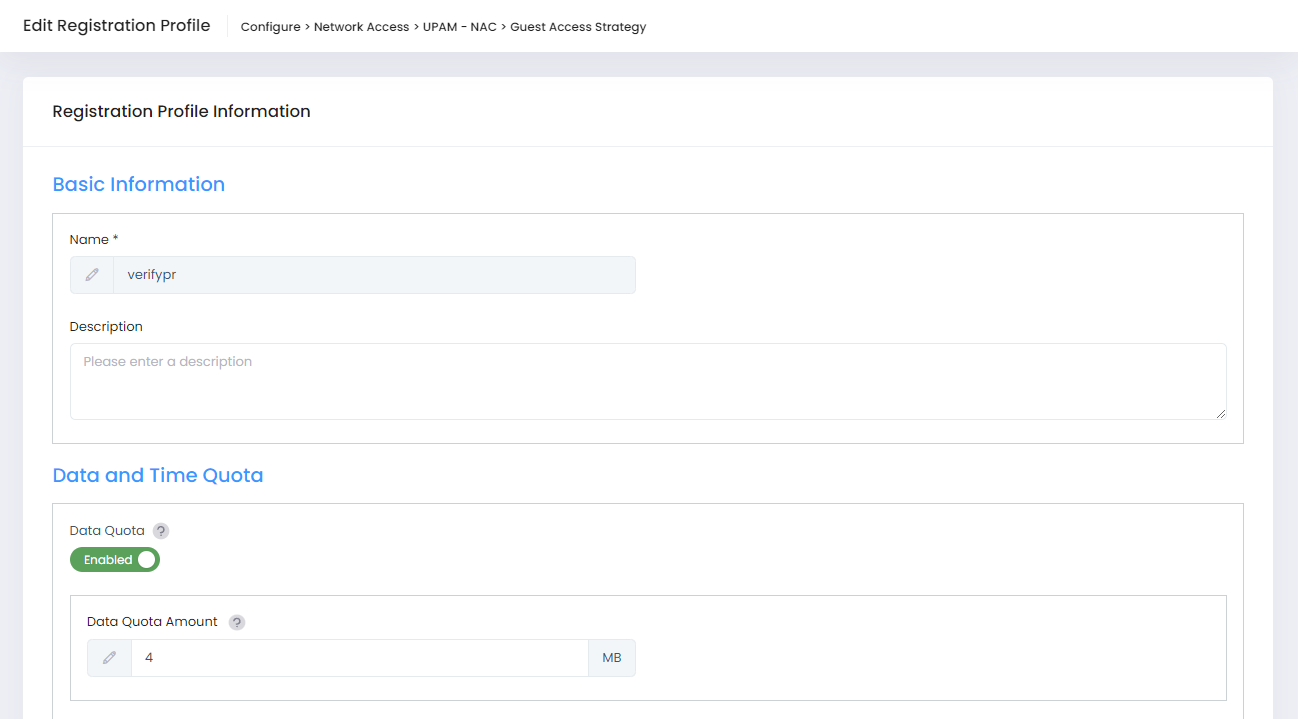
Task: Focus the Description text area
Action: coord(647,381)
